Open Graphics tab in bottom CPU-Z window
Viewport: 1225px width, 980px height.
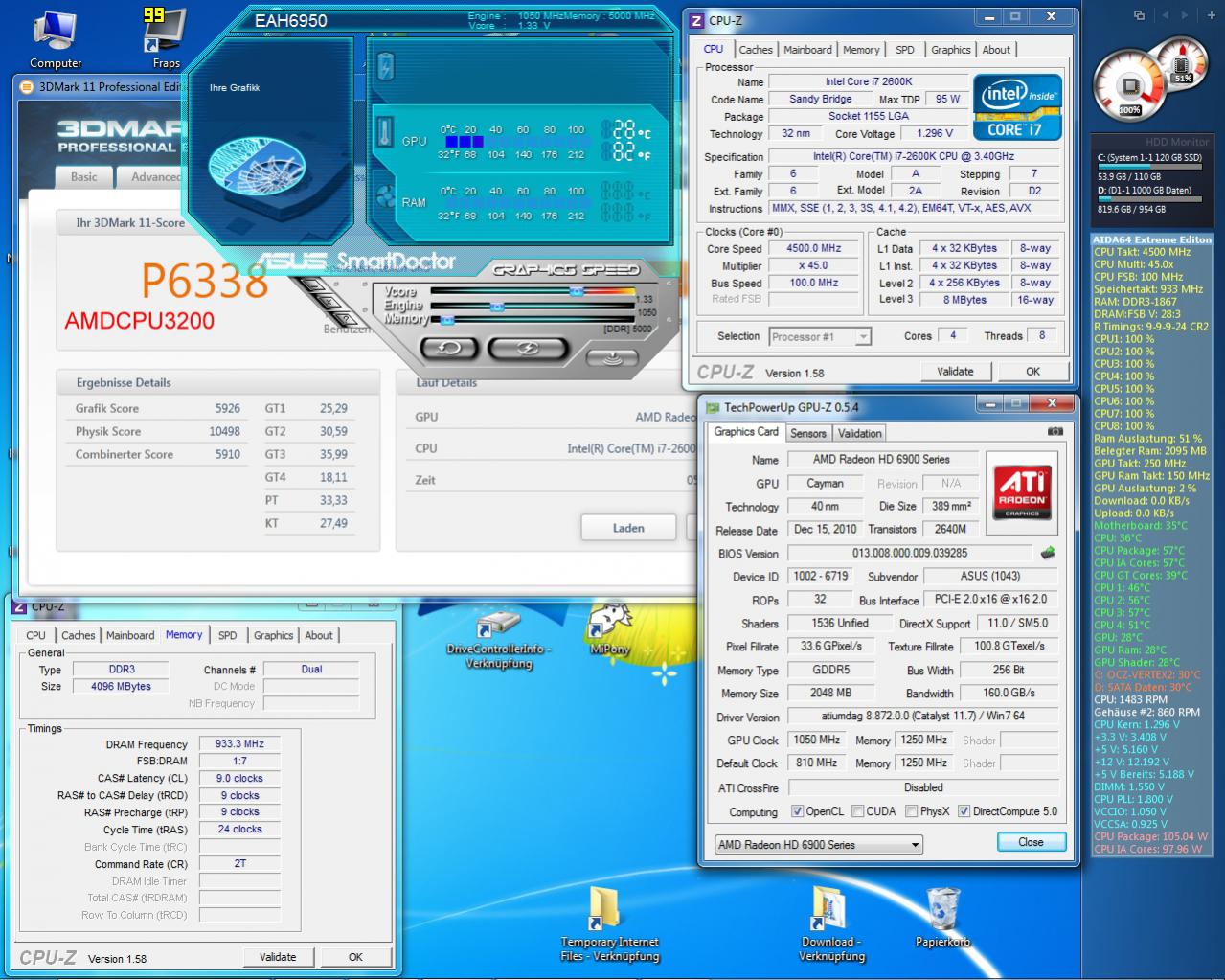(273, 635)
